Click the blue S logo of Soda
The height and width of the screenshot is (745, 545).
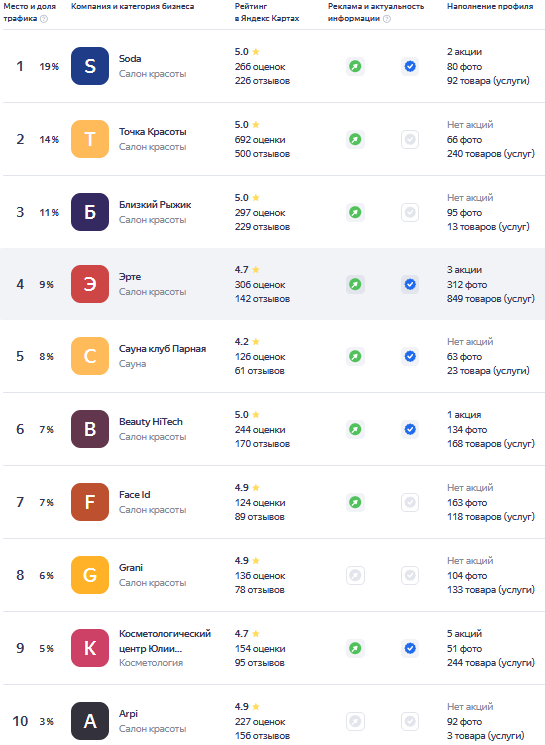90,66
